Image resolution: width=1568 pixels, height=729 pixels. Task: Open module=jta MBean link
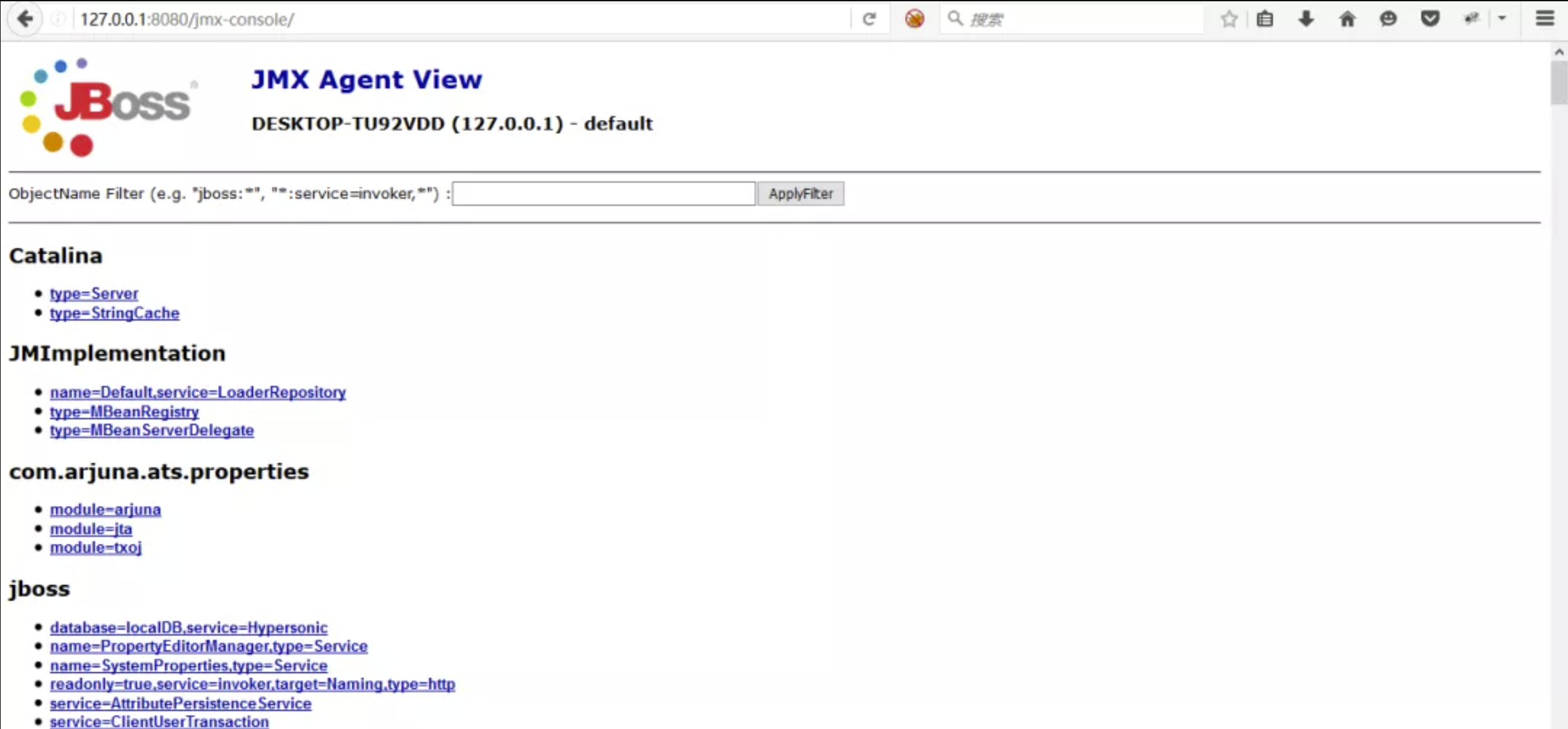click(x=91, y=529)
